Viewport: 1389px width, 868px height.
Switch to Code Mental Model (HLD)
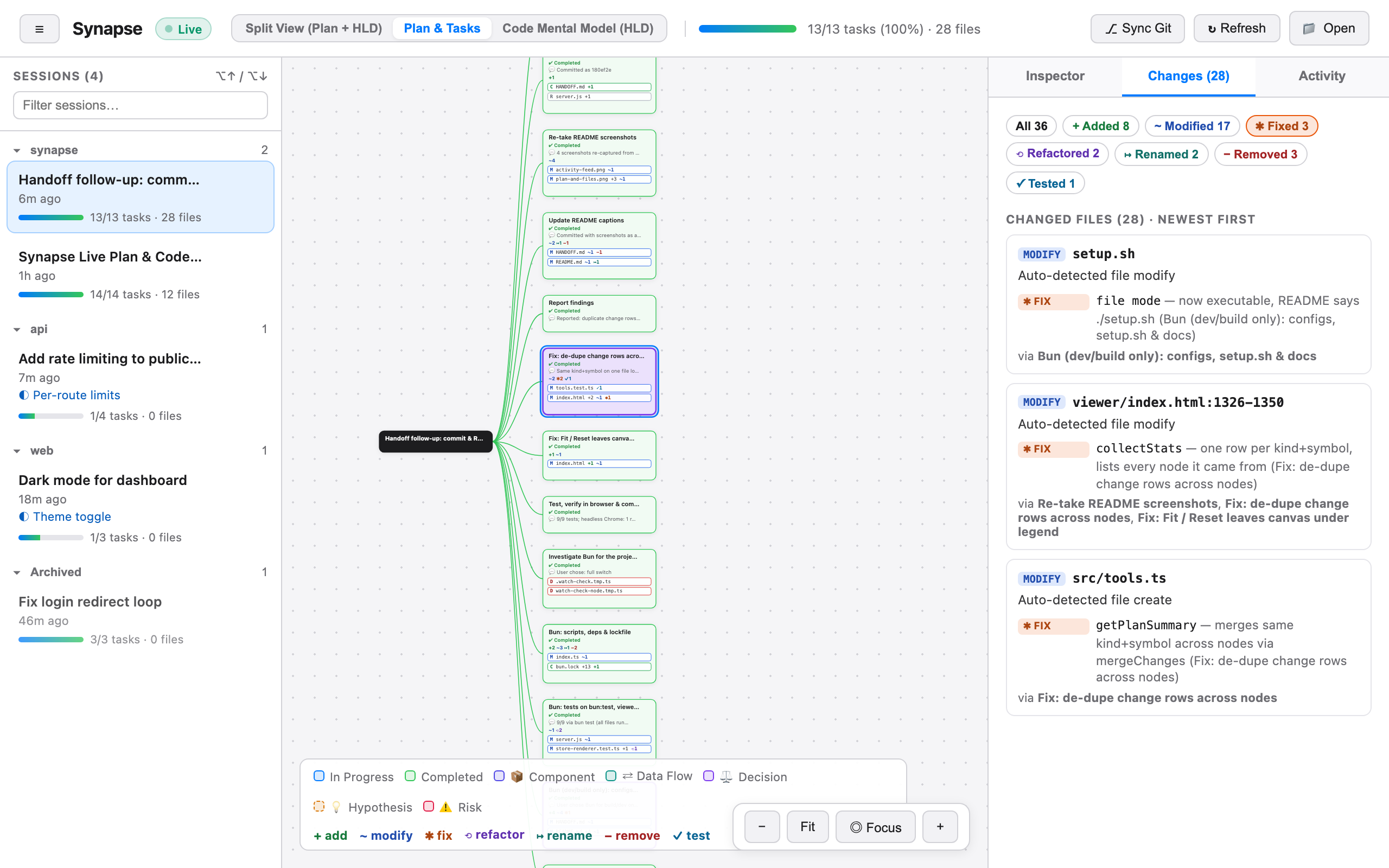pos(577,29)
